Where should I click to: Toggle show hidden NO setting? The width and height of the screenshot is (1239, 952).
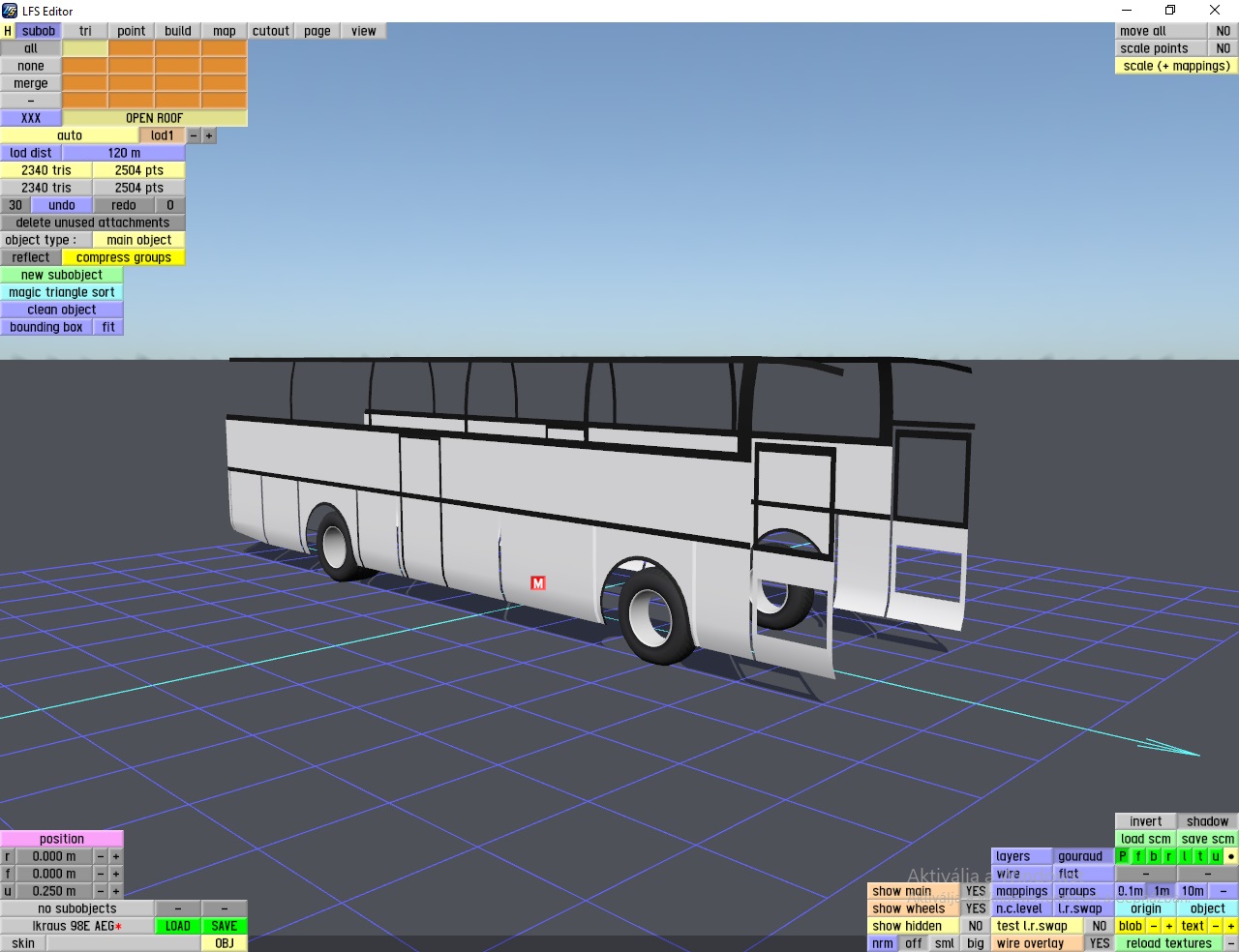pyautogui.click(x=976, y=926)
